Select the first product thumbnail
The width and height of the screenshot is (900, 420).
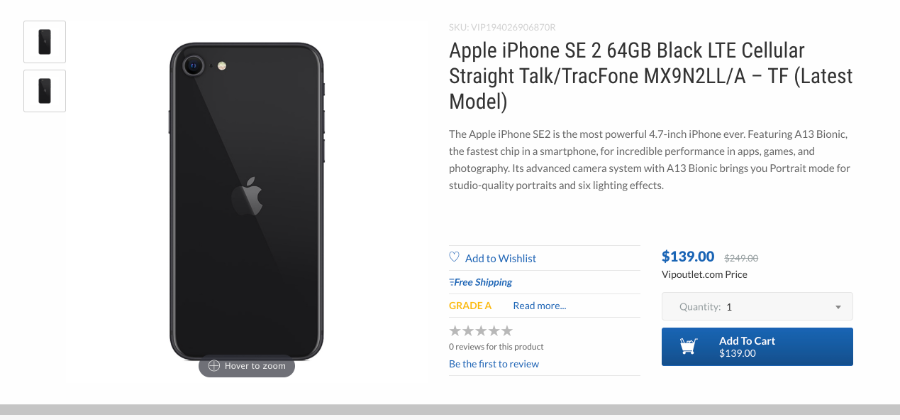pyautogui.click(x=45, y=42)
